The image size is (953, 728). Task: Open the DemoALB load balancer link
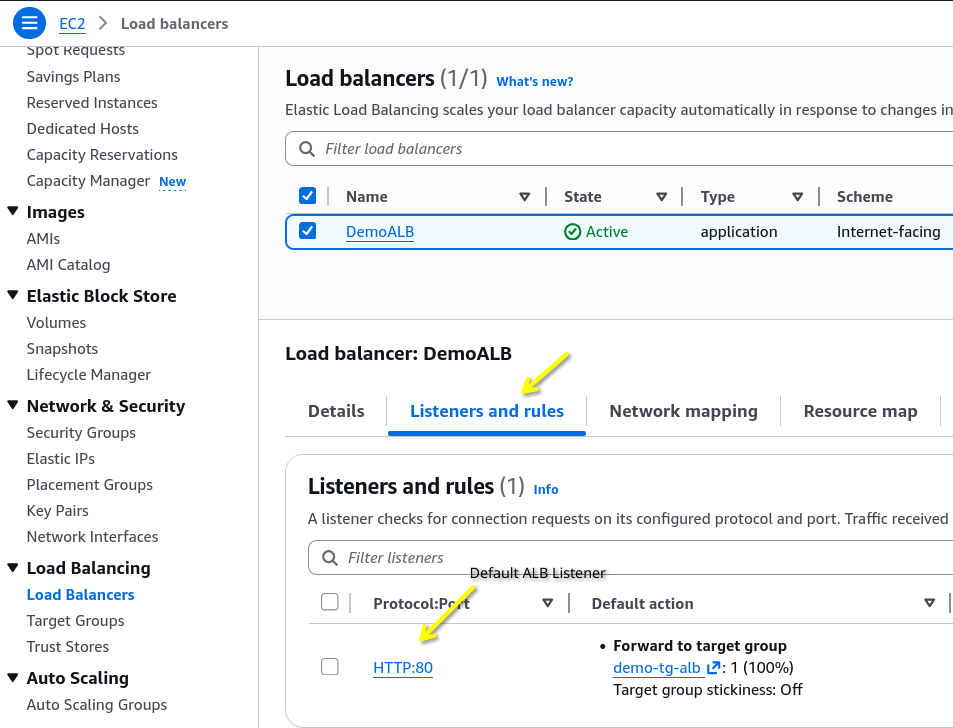[x=380, y=232]
